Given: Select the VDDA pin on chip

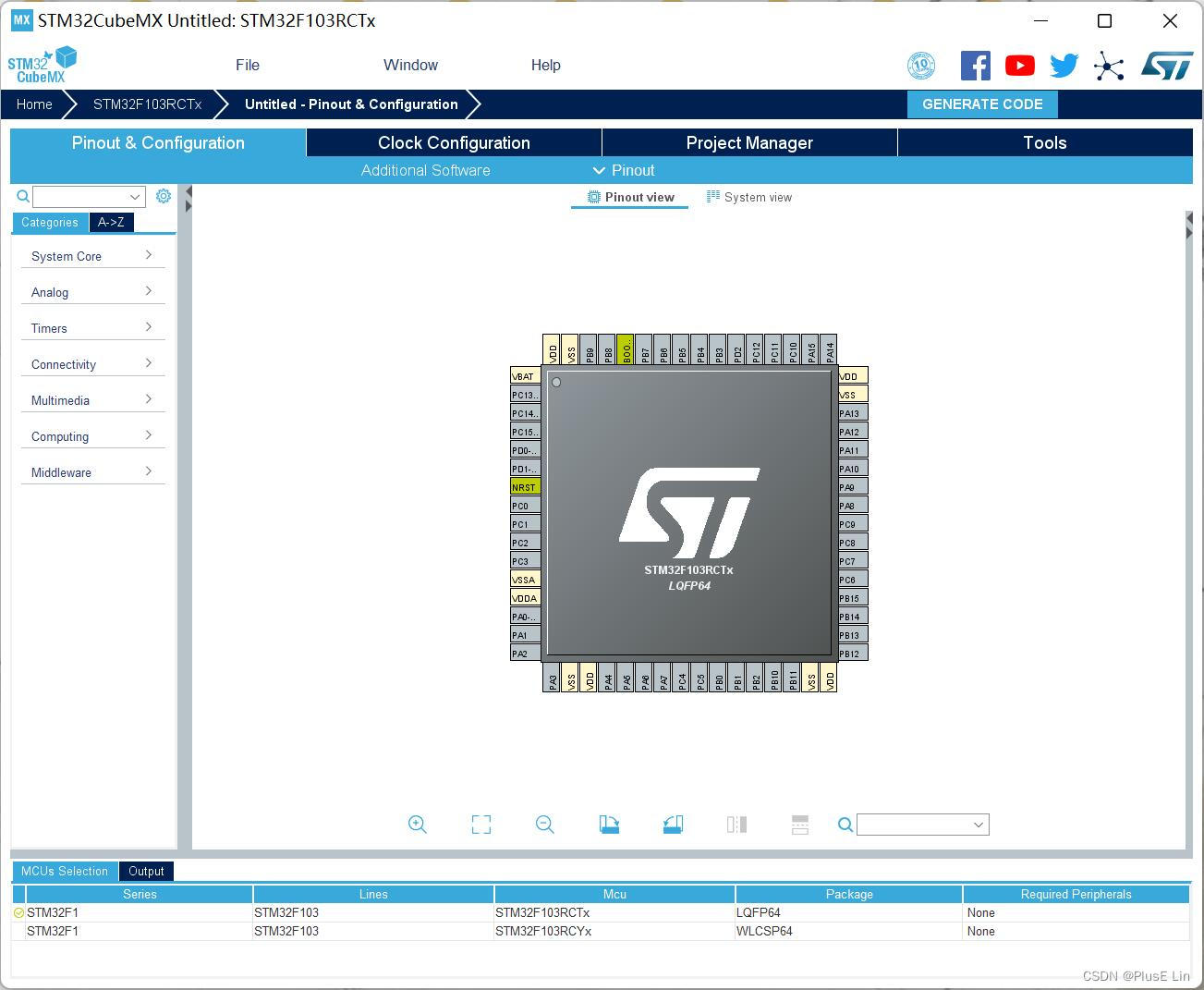Looking at the screenshot, I should [x=525, y=598].
